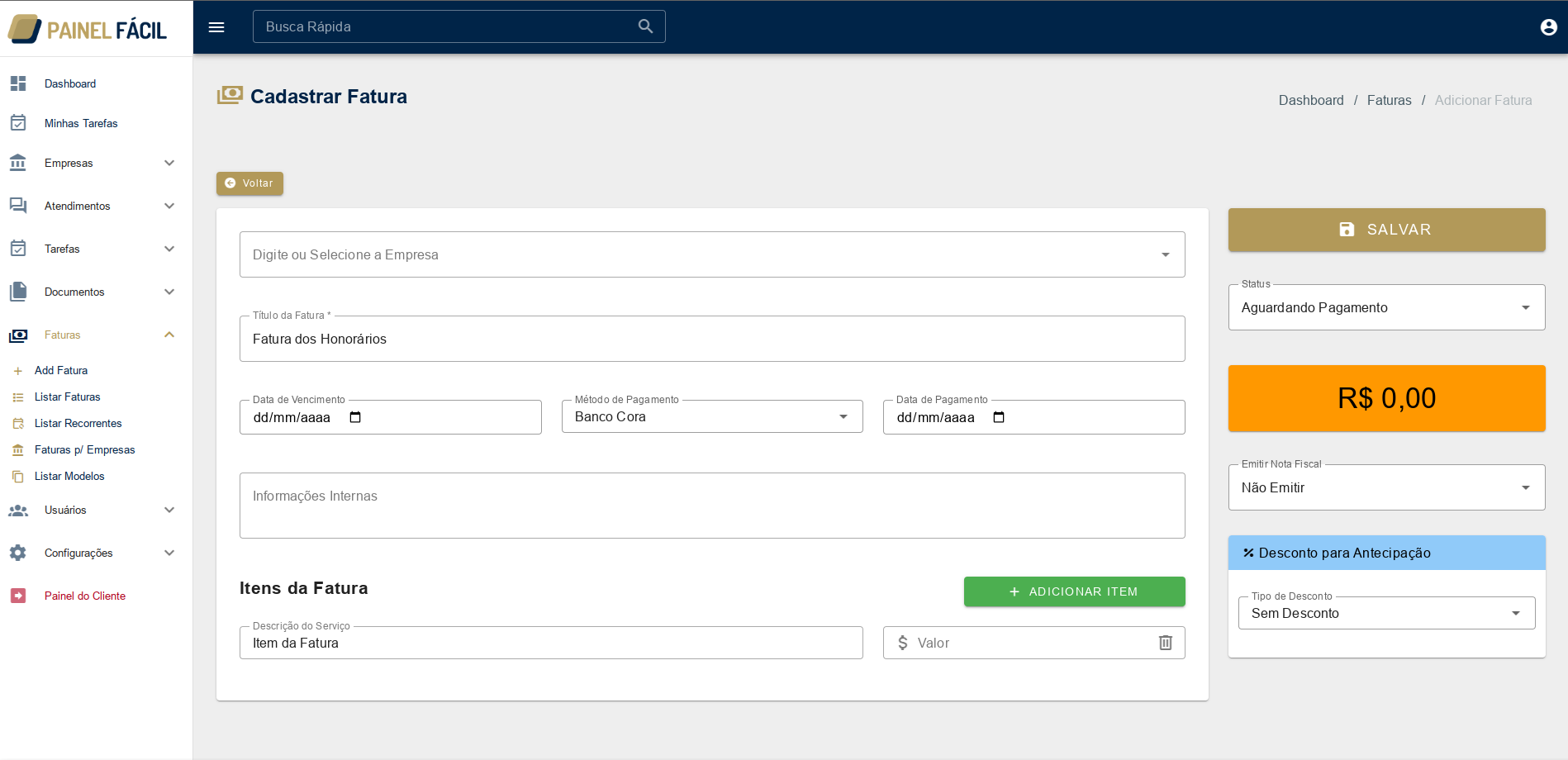Select Listar Recorrentes submenu item
The width and height of the screenshot is (1568, 760).
tap(78, 424)
